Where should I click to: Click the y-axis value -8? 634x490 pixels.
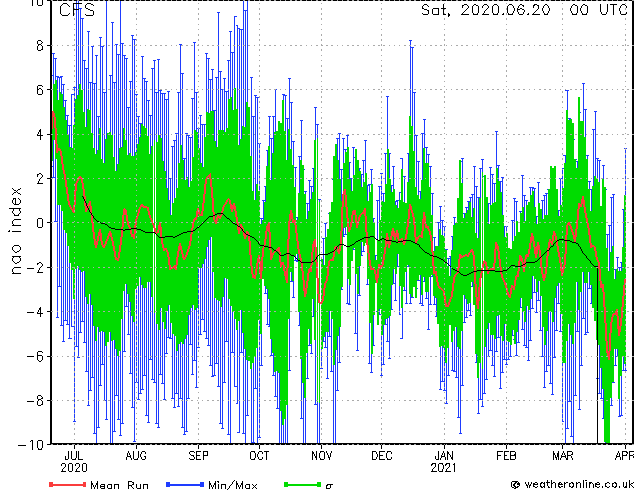(x=35, y=401)
